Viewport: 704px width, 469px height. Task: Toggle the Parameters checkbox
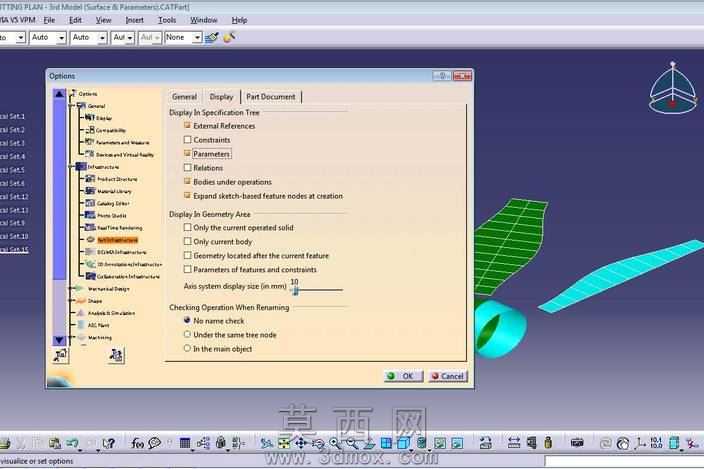(188, 153)
